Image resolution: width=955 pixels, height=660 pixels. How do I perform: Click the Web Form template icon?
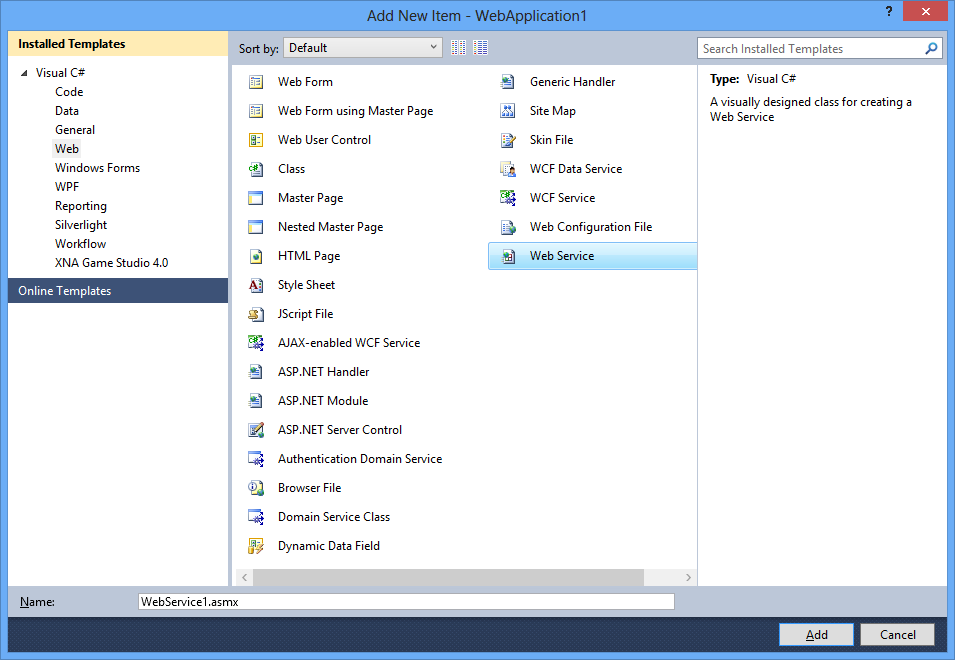(x=256, y=82)
